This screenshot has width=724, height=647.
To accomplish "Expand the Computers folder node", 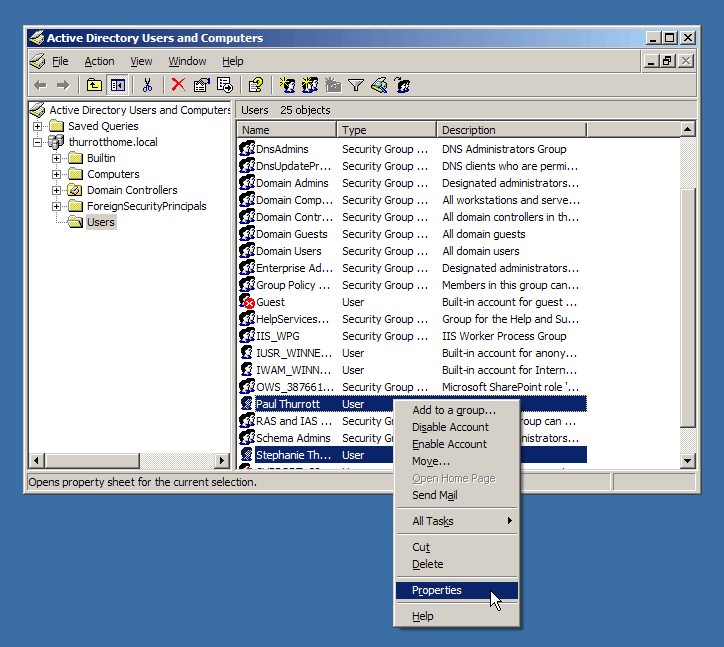I will [56, 174].
